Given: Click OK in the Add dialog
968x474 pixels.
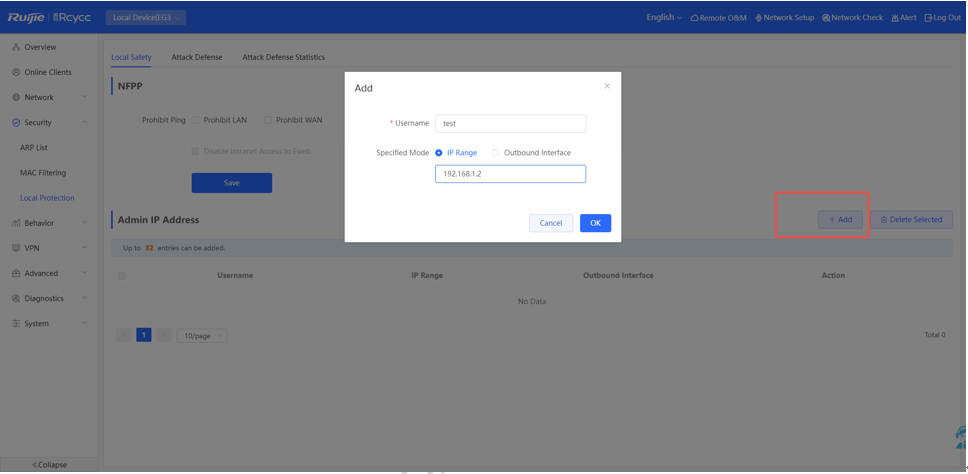Looking at the screenshot, I should point(595,223).
